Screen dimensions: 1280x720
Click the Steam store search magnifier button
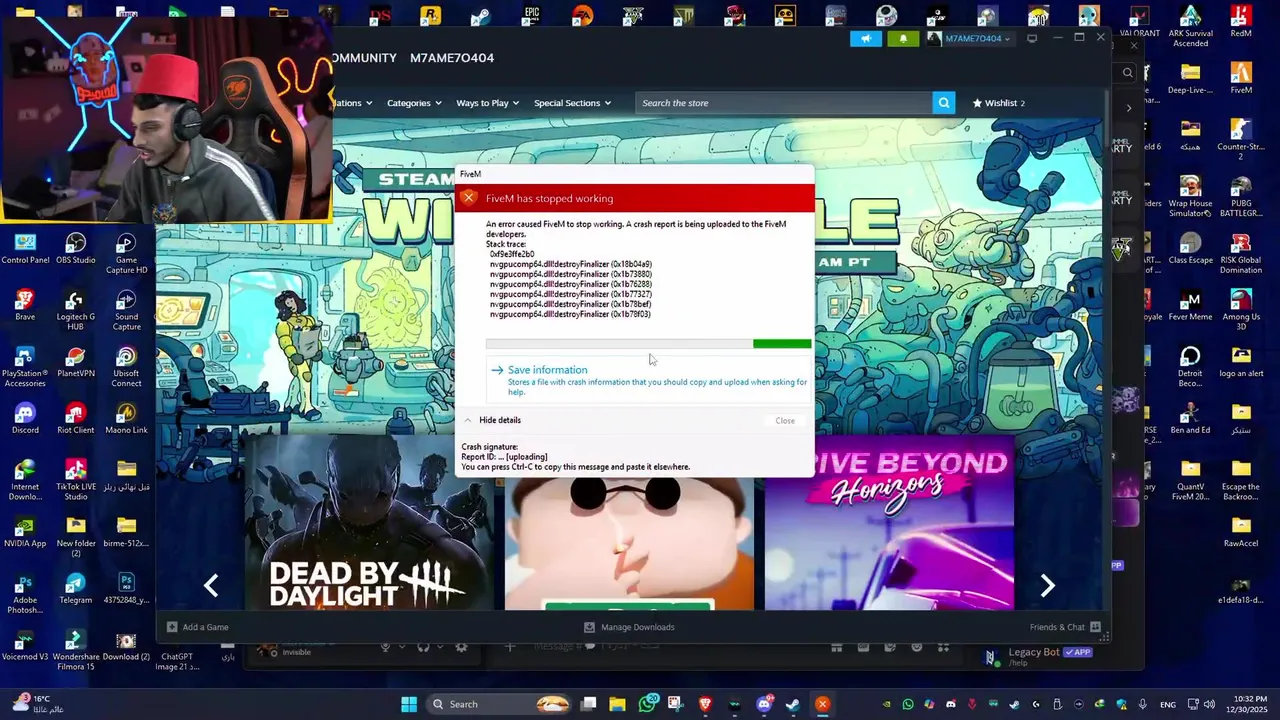(944, 103)
